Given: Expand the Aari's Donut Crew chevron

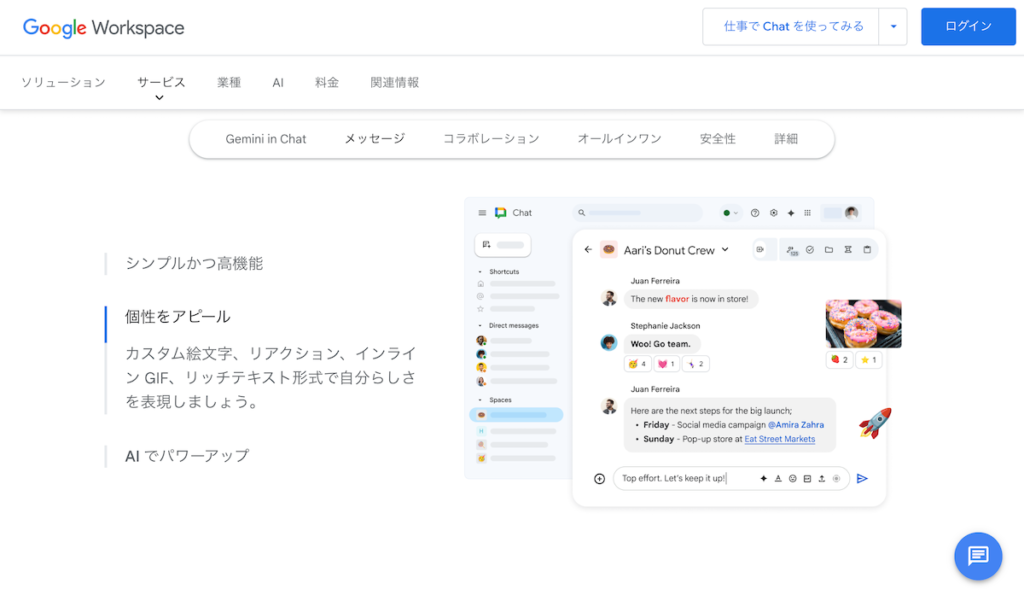Looking at the screenshot, I should click(x=725, y=250).
